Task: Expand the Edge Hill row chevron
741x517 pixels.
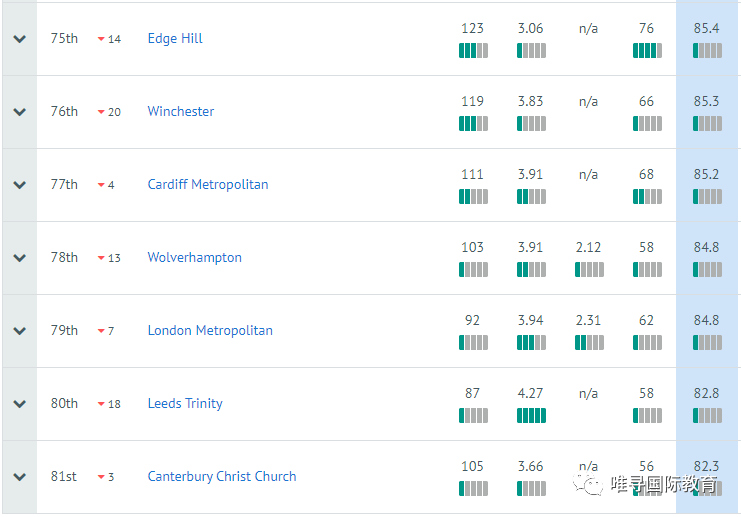Action: point(19,39)
